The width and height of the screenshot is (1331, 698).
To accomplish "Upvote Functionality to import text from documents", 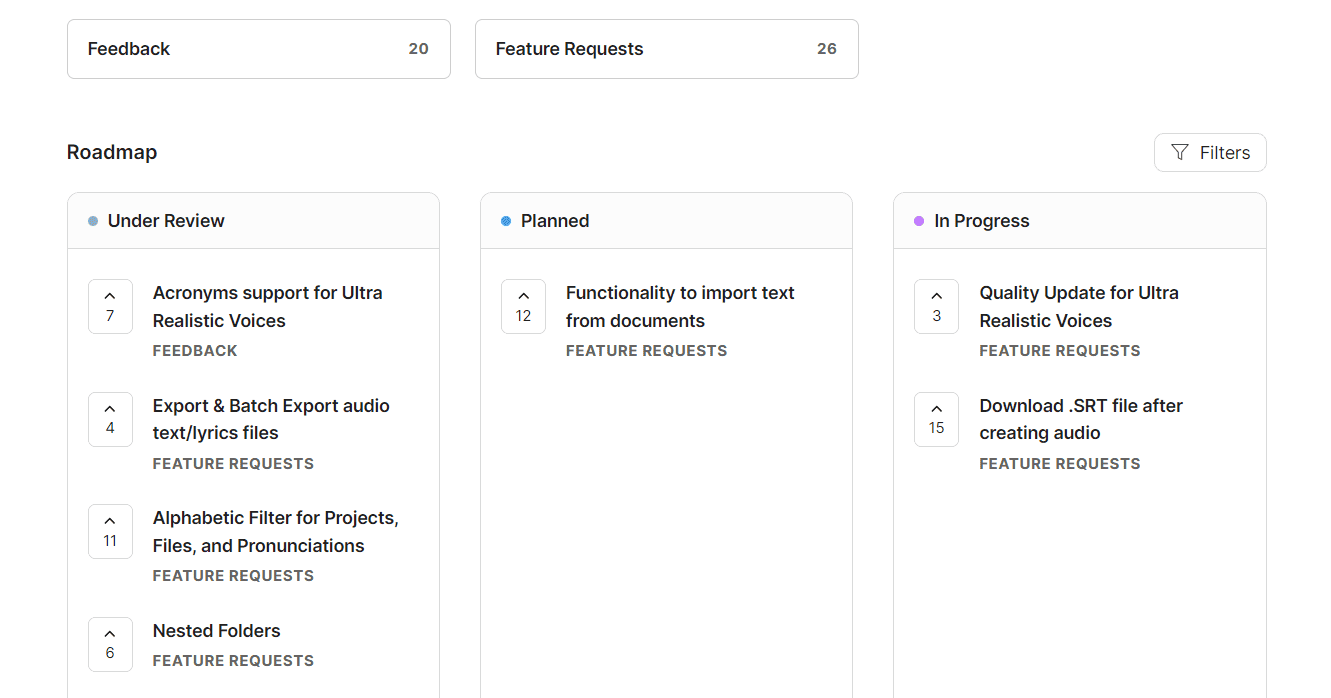I will pos(523,306).
